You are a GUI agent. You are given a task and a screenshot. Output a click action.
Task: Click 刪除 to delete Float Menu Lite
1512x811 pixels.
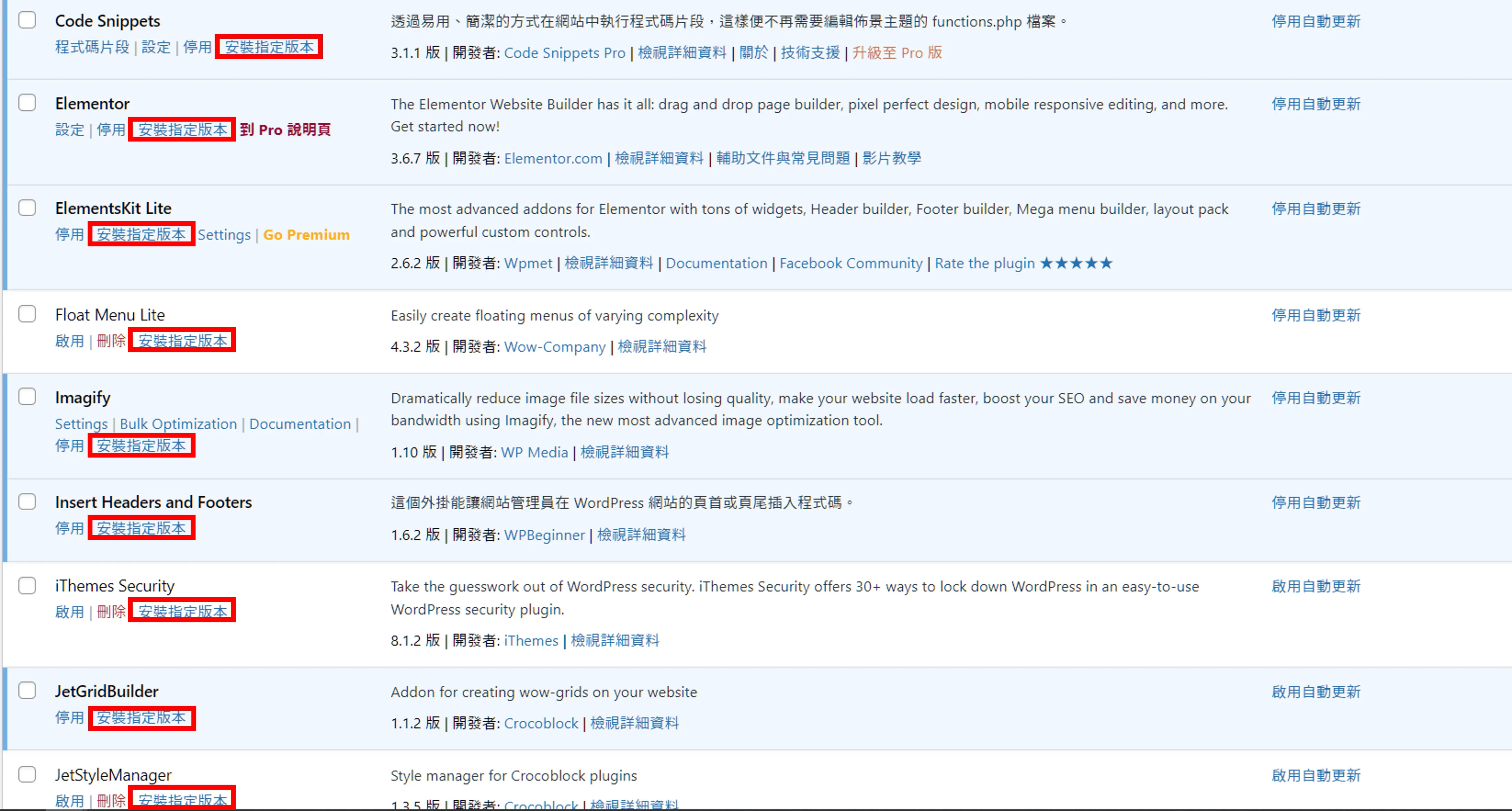pyautogui.click(x=112, y=341)
